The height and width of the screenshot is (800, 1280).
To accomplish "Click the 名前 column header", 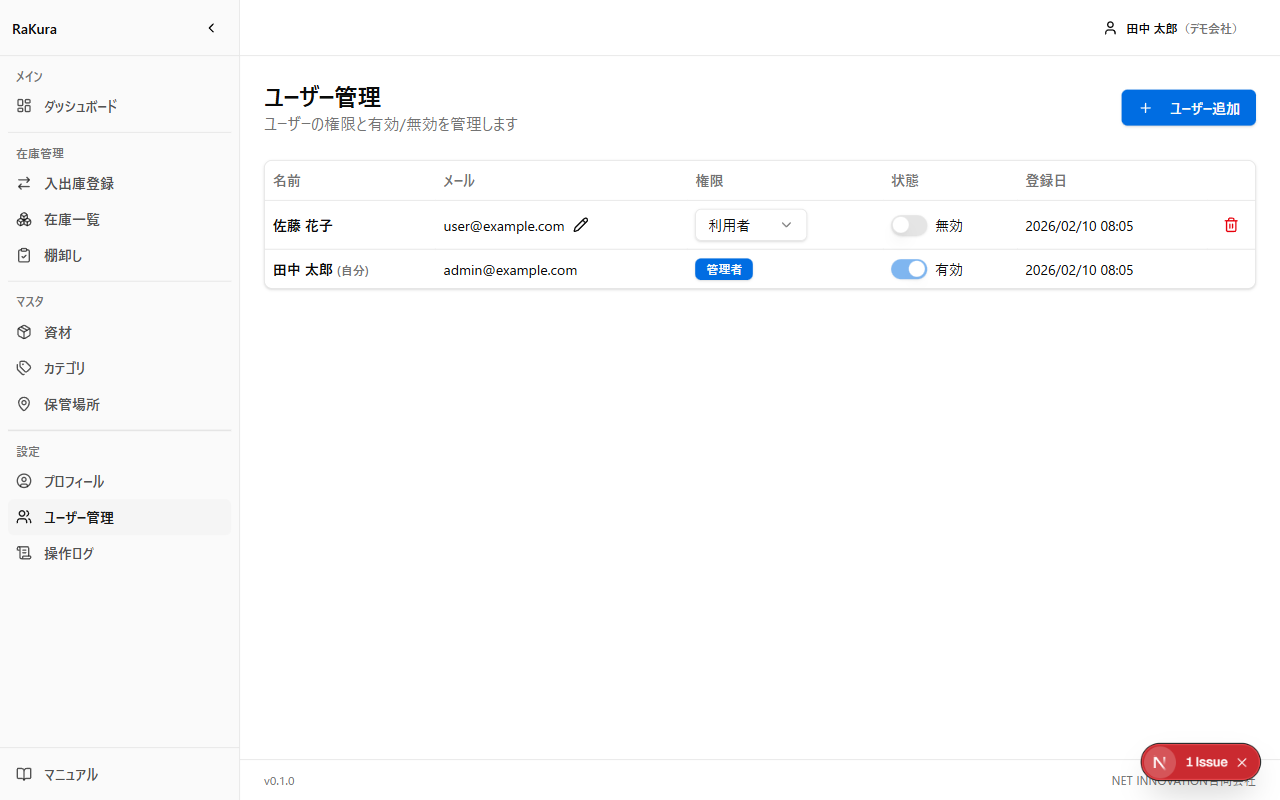I will click(287, 181).
